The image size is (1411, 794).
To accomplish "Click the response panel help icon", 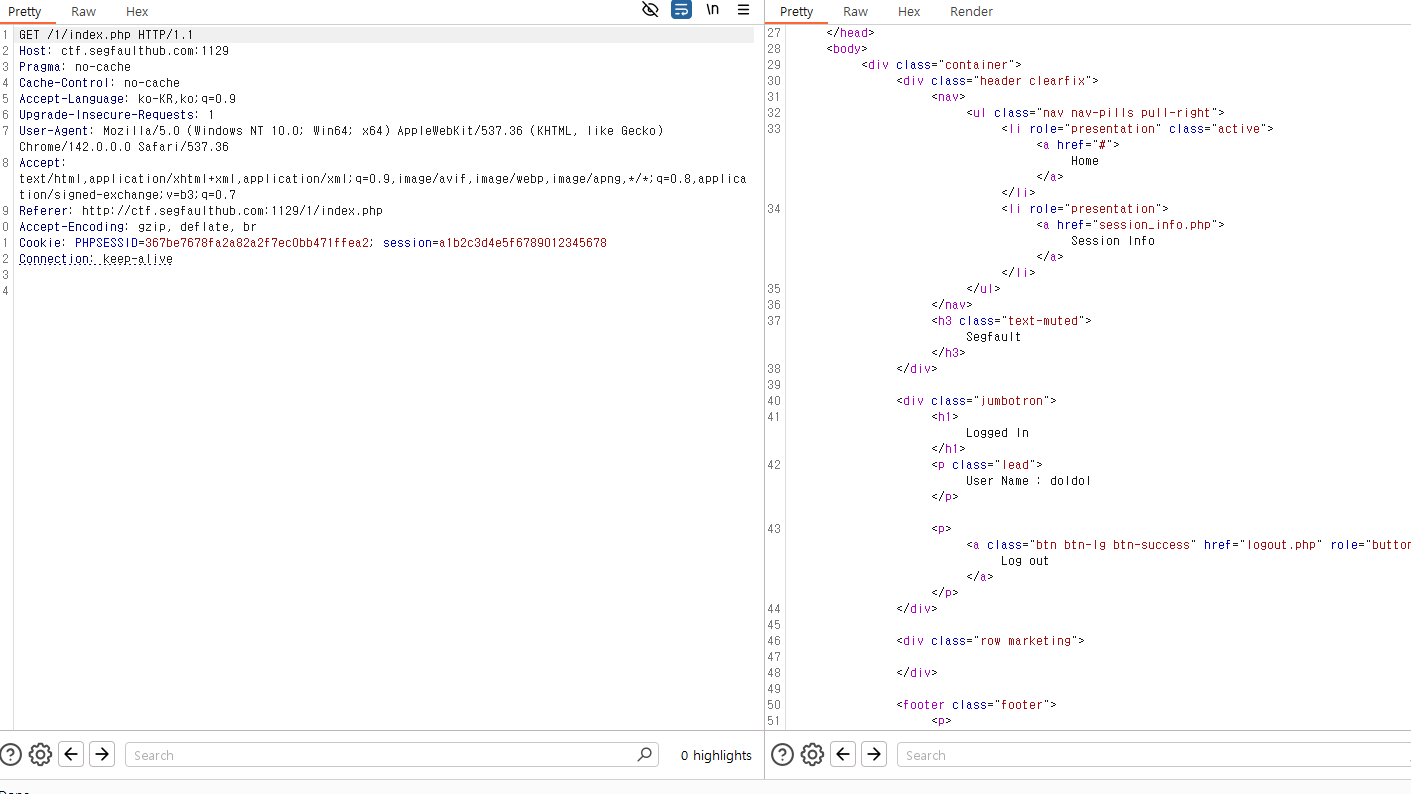I will tap(782, 755).
